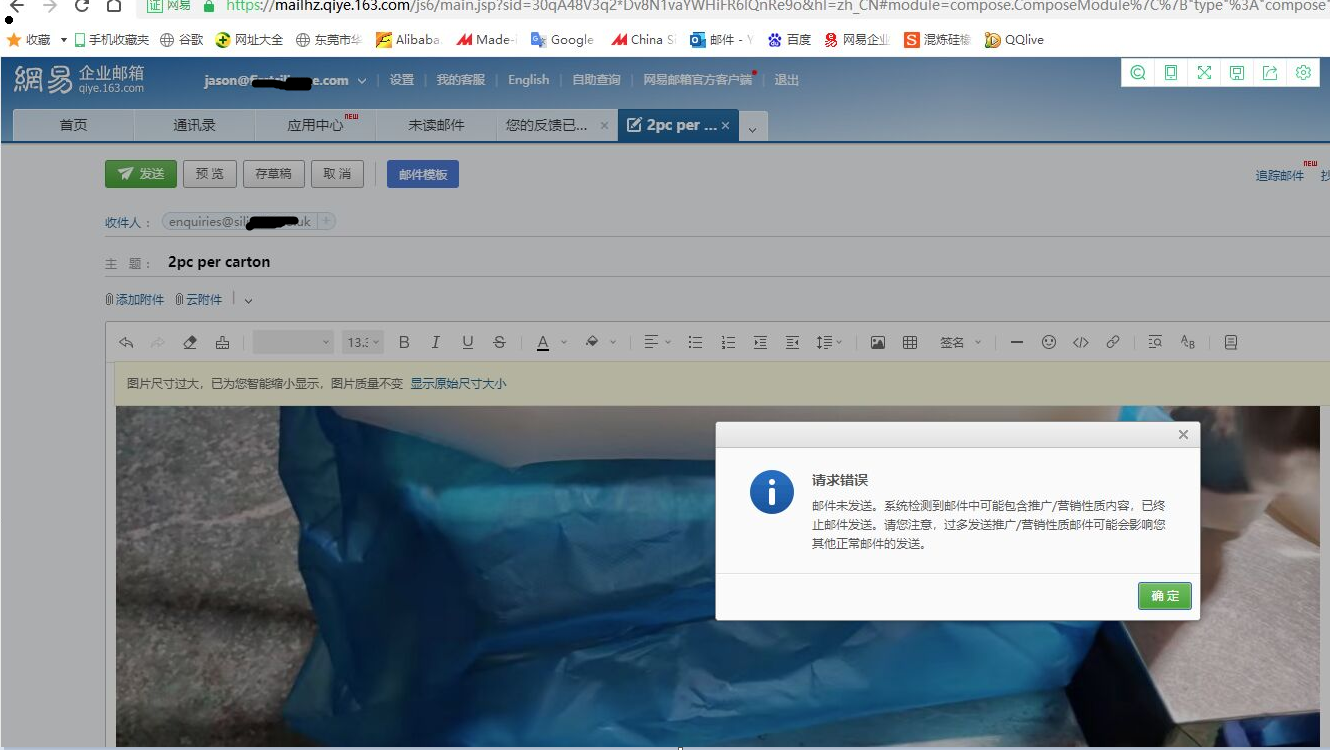The height and width of the screenshot is (750, 1330).
Task: Open the gear settings in green toolbar
Action: pos(1303,72)
